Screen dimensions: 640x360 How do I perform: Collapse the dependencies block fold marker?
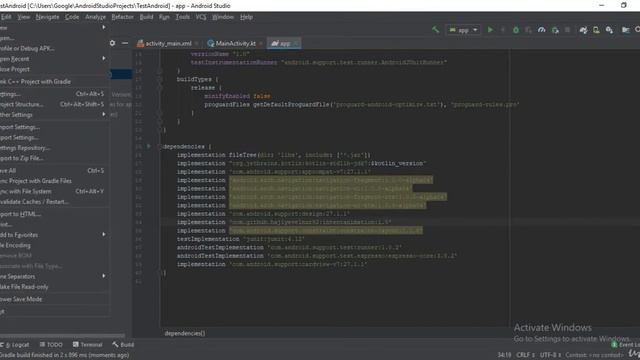tap(160, 147)
